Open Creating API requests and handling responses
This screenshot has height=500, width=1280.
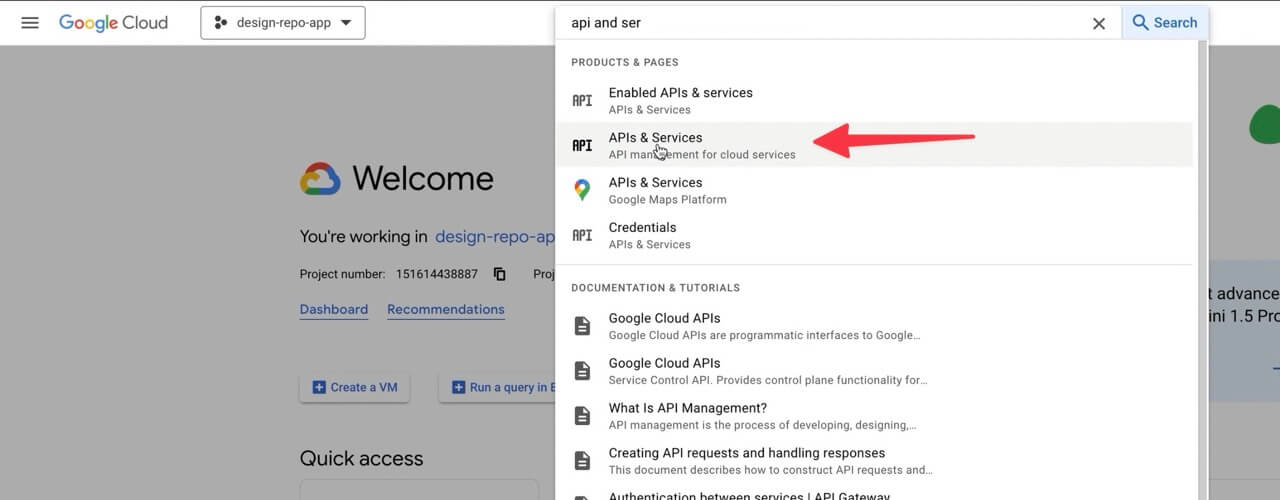coord(874,461)
